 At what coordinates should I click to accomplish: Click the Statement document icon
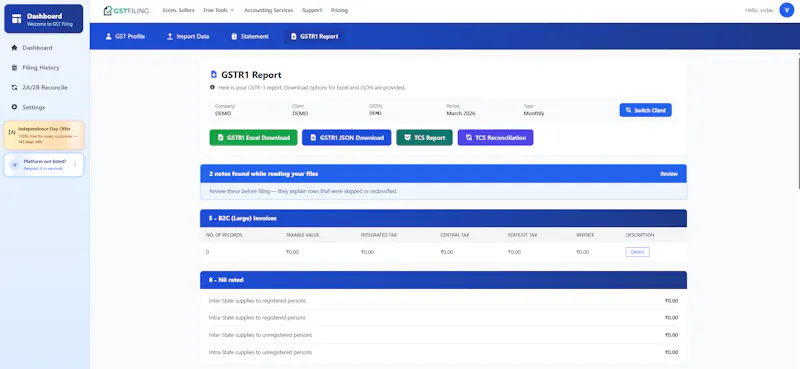[234, 36]
